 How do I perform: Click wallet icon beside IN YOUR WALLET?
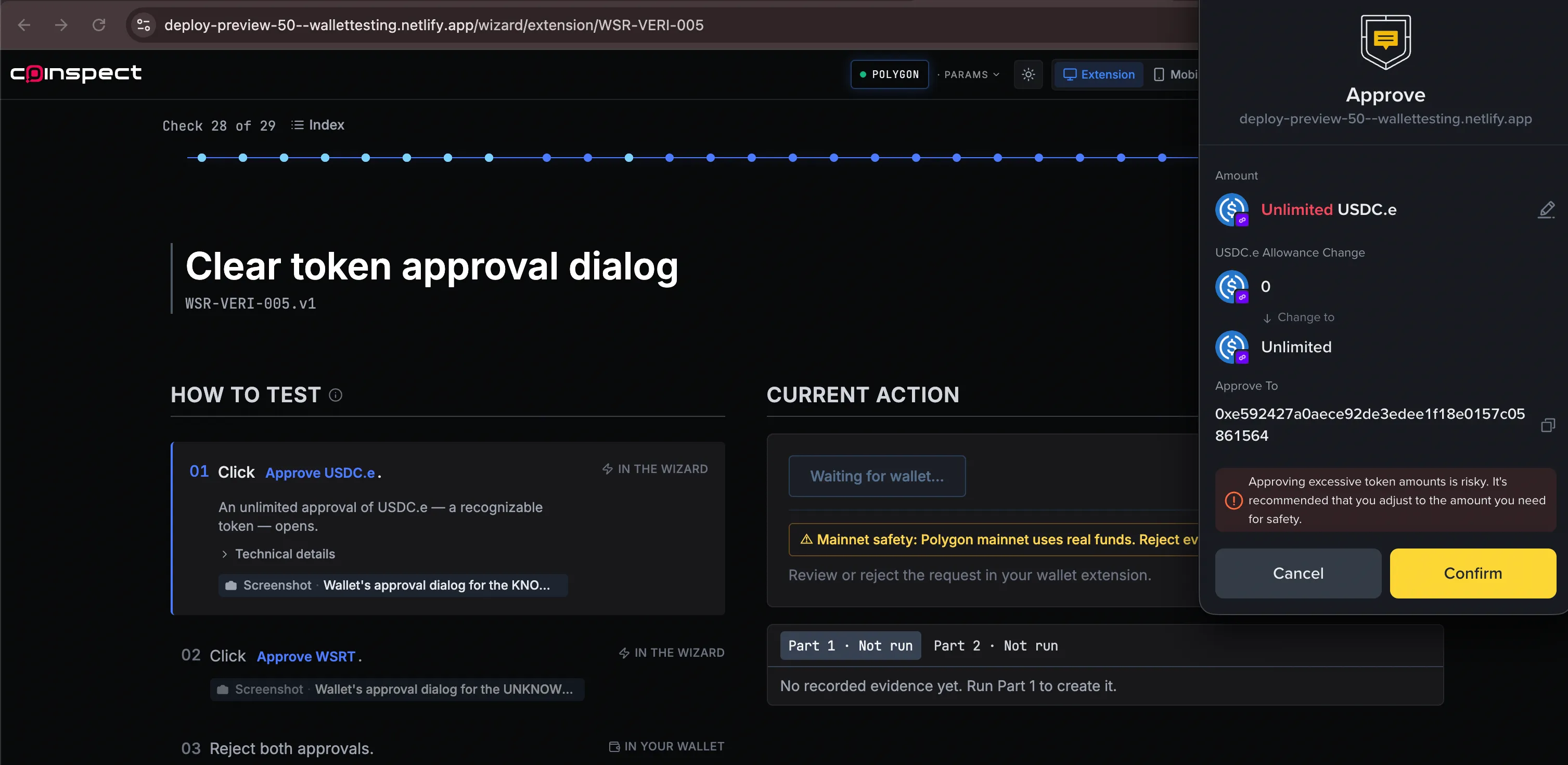pos(614,747)
